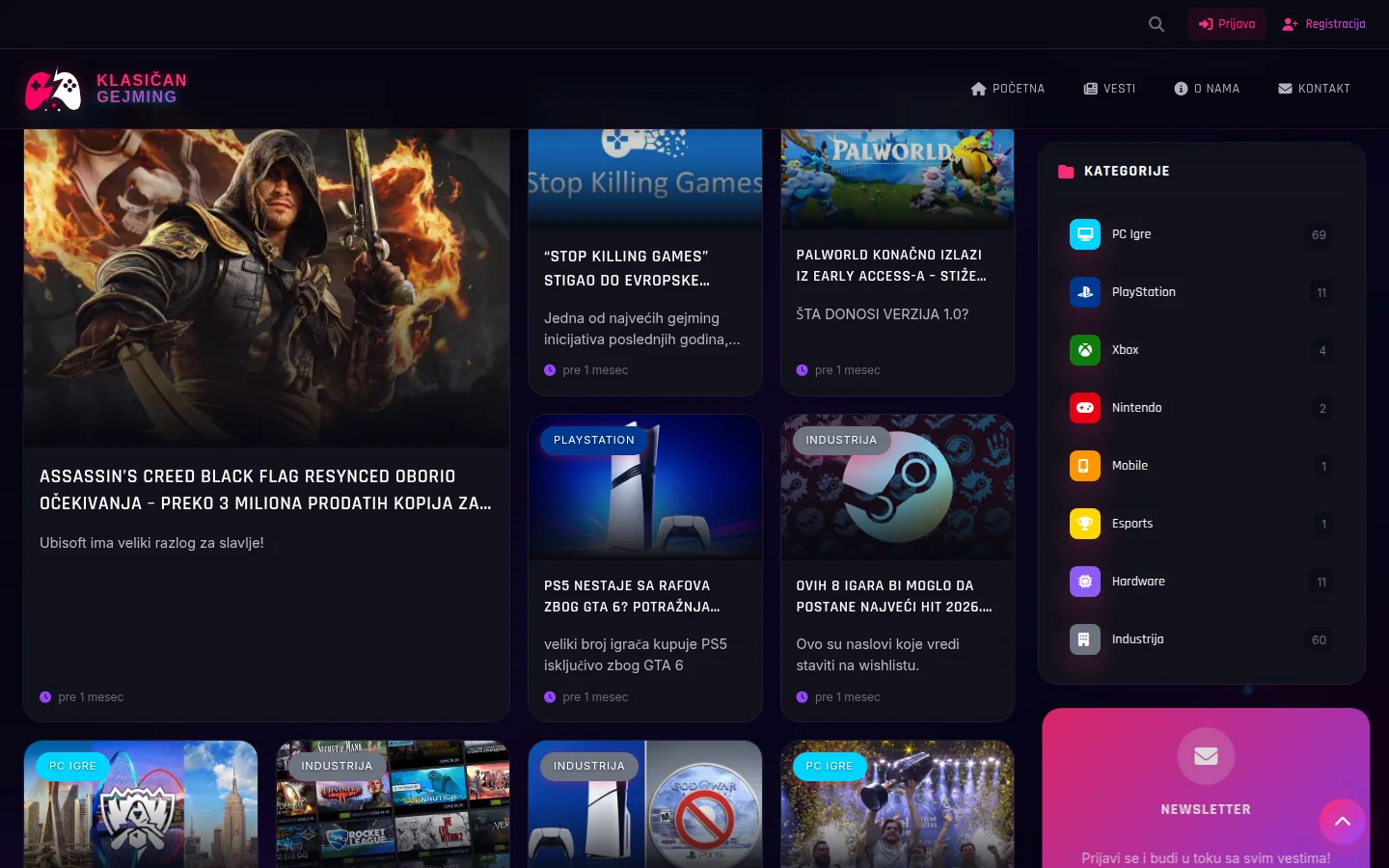Screen dimensions: 1389x868
Task: Click the Registracija button
Action: [1323, 24]
